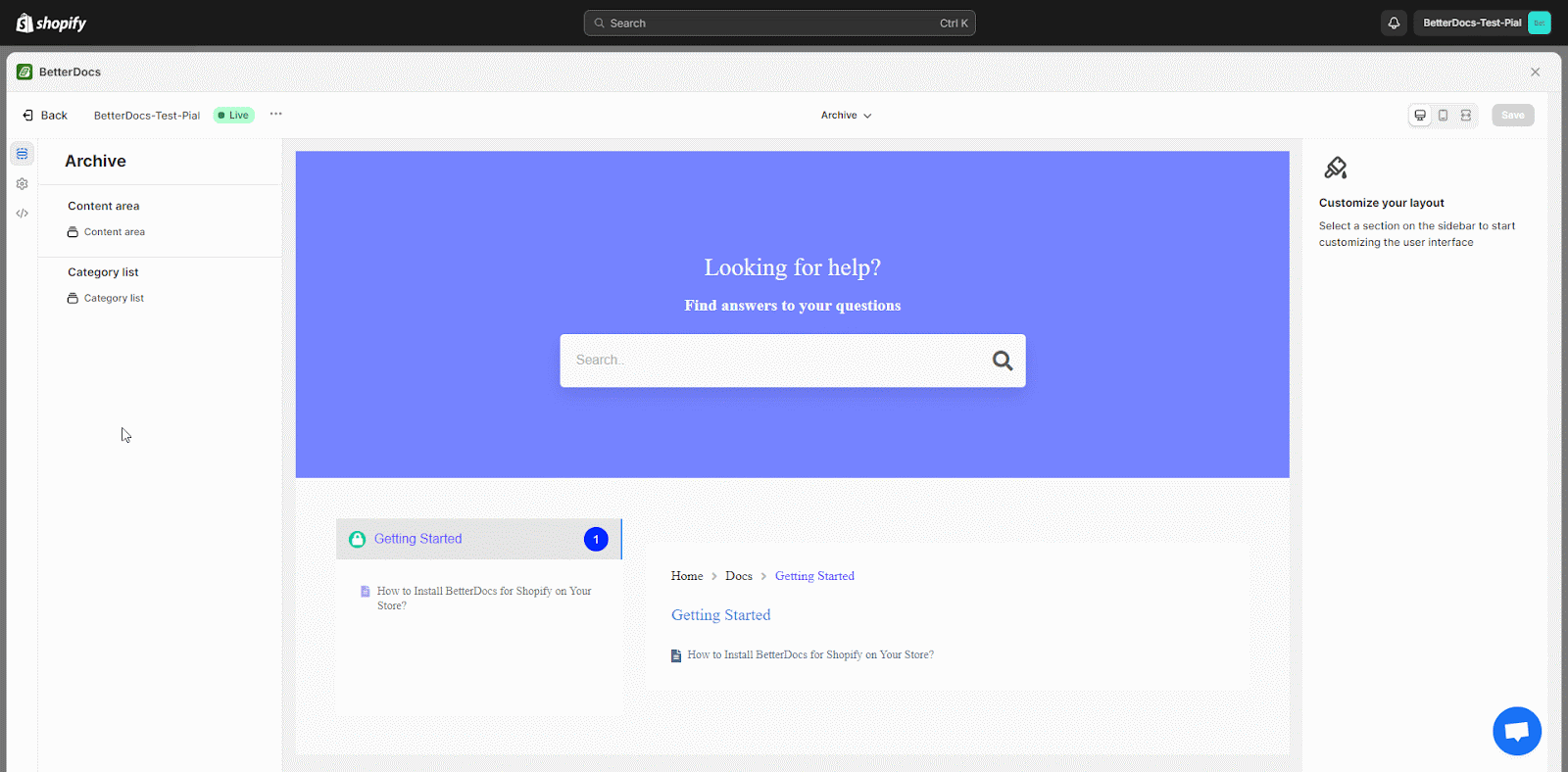Click the Getting Started breadcrumb
This screenshot has height=772, width=1568.
tap(814, 576)
